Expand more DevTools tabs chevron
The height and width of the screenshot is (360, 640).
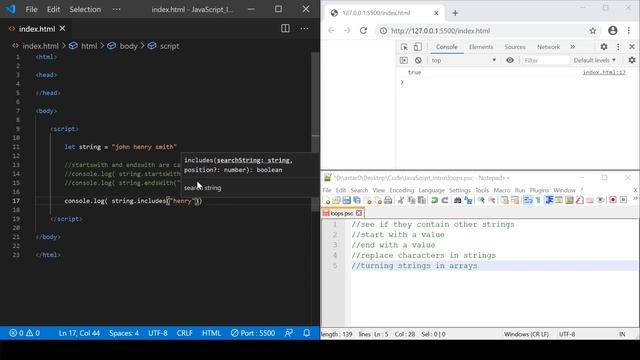[573, 47]
